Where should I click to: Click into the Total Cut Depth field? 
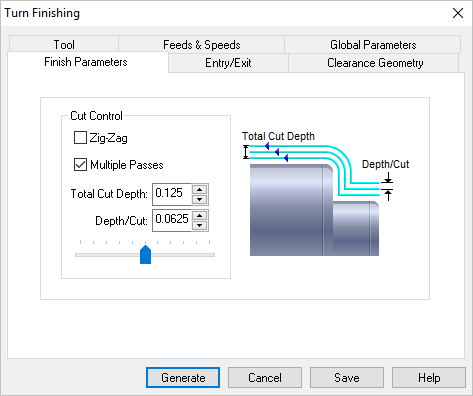click(172, 194)
